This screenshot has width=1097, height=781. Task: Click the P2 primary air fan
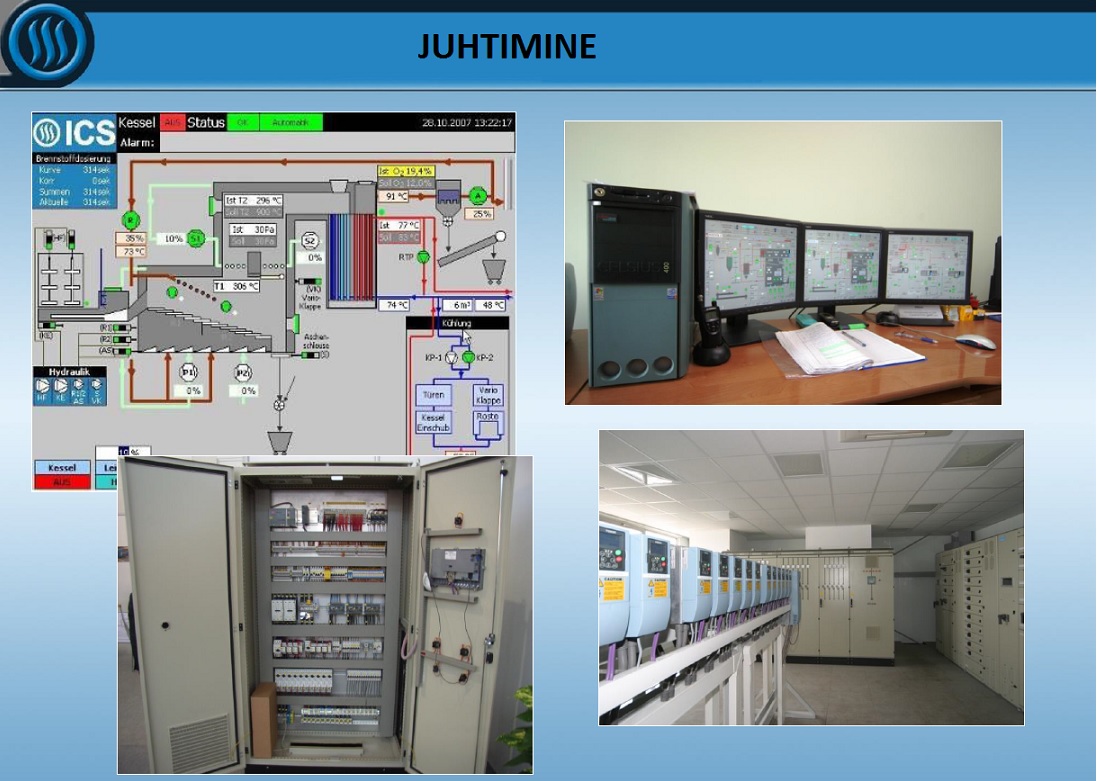point(243,372)
